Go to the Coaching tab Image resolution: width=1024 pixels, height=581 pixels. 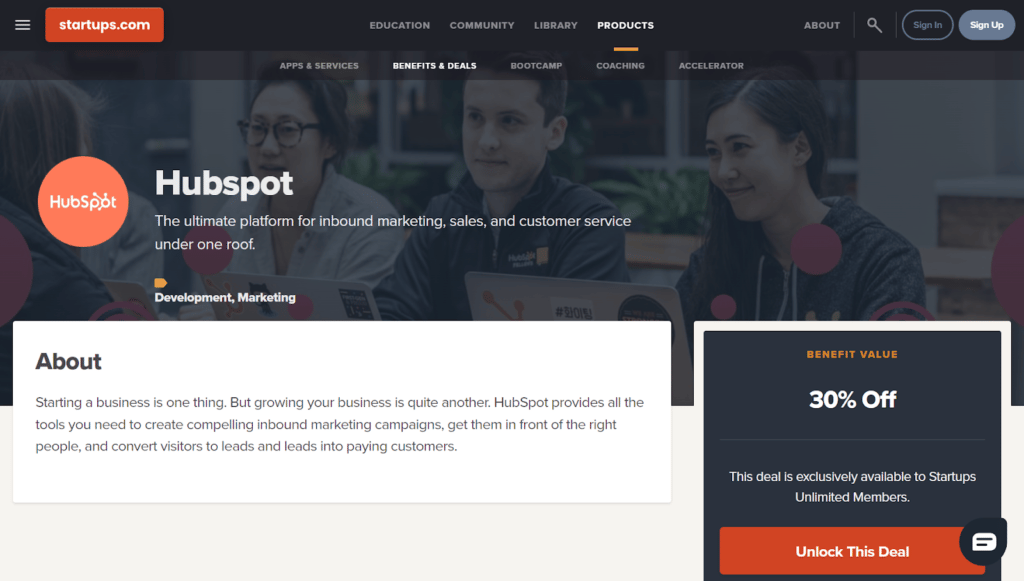coord(620,66)
